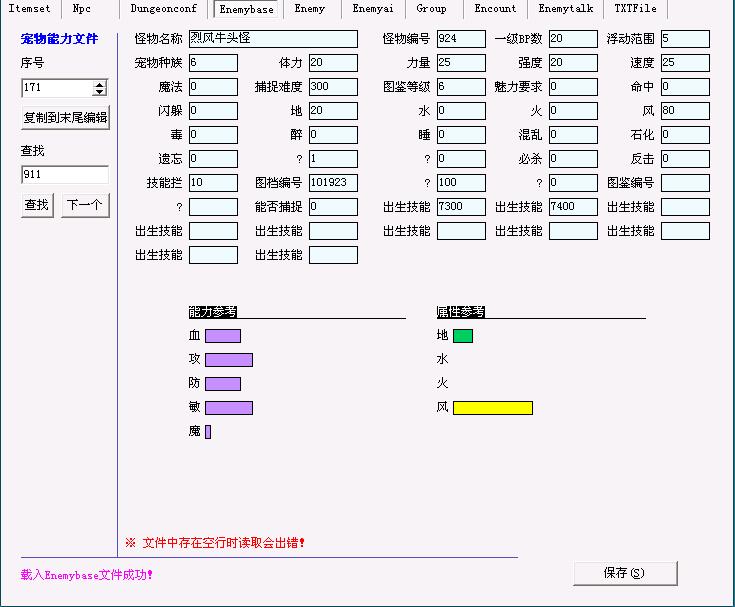
Task: Switch to the Itemset tab
Action: tap(29, 9)
